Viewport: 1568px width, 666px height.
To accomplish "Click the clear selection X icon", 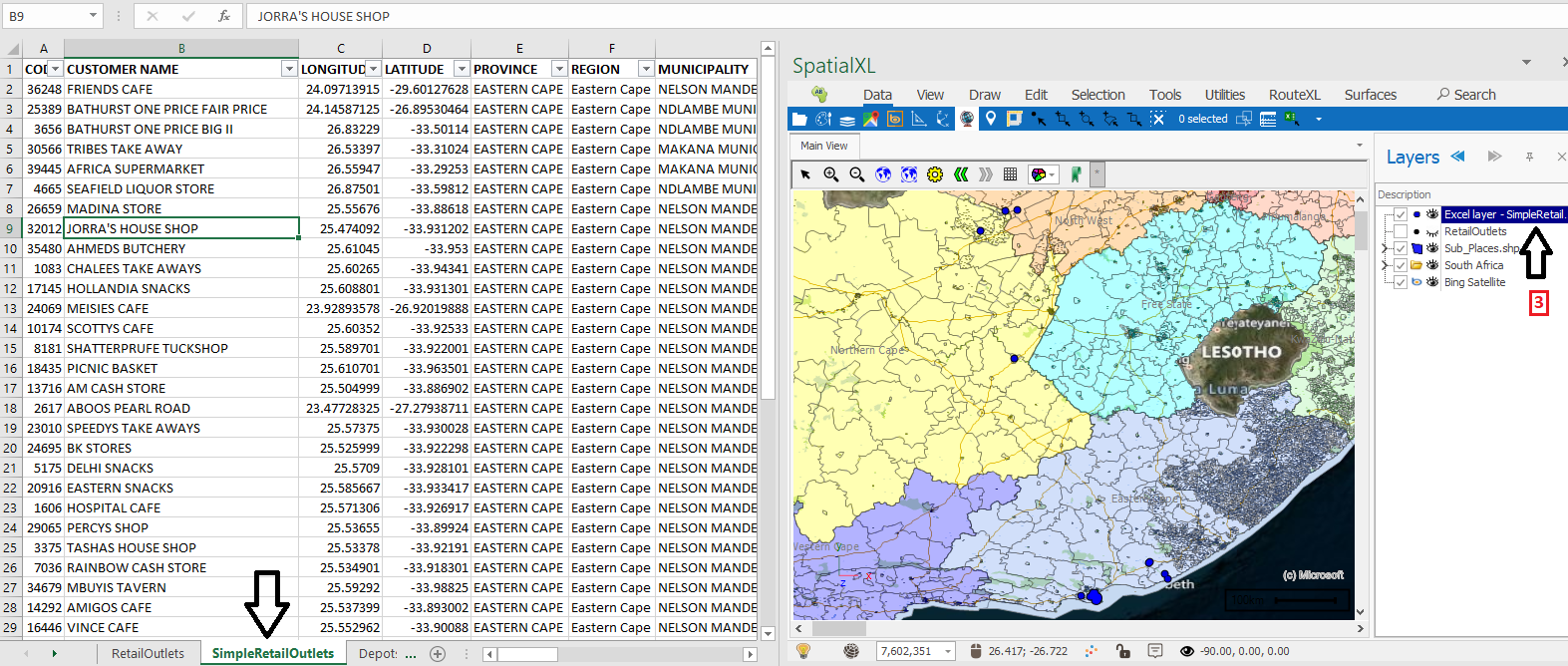I will coord(1157,119).
